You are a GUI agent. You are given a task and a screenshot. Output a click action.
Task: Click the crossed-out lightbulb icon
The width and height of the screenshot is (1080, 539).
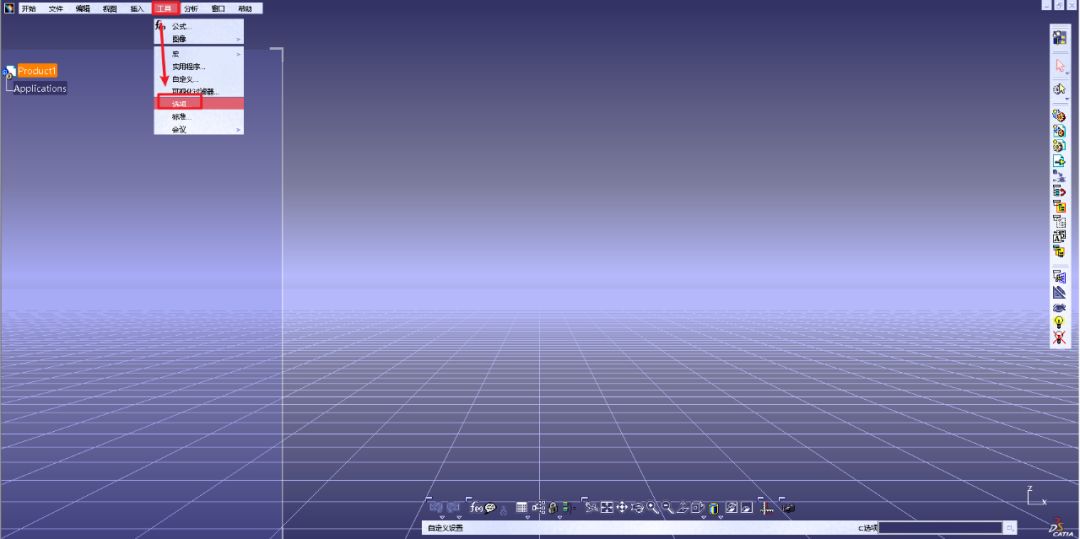click(1059, 337)
